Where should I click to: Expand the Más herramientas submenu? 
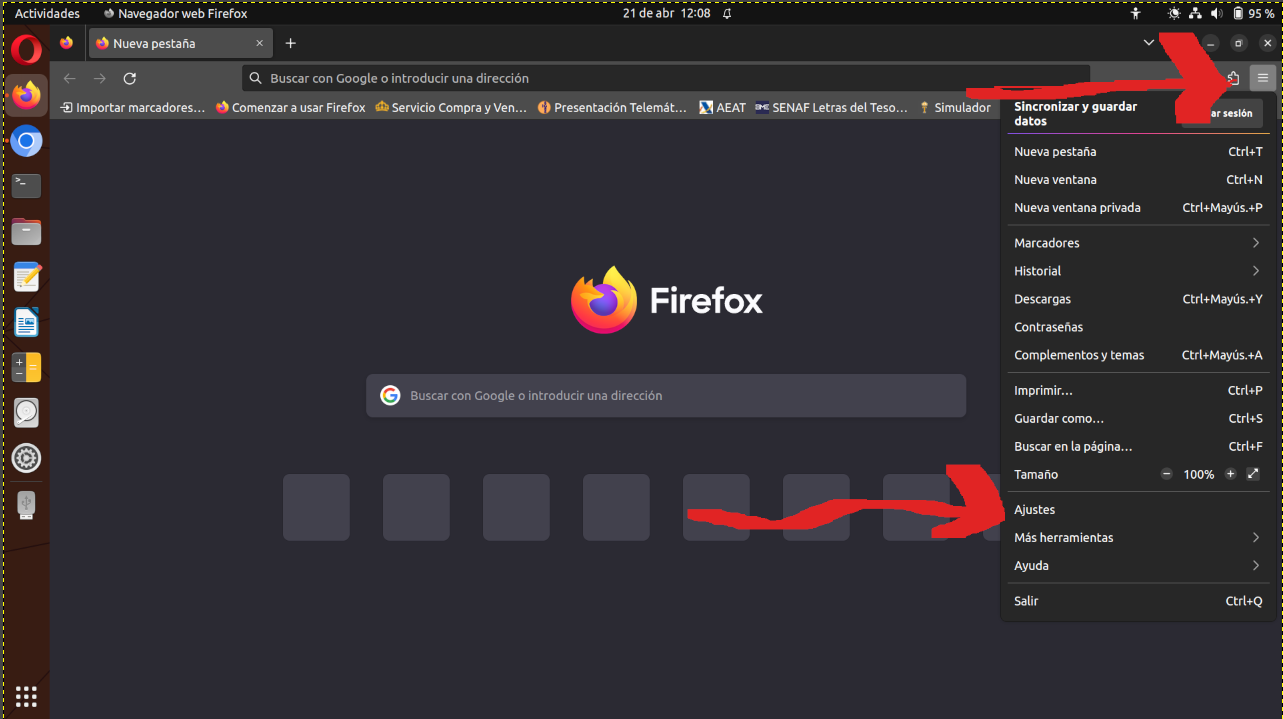coord(1255,538)
